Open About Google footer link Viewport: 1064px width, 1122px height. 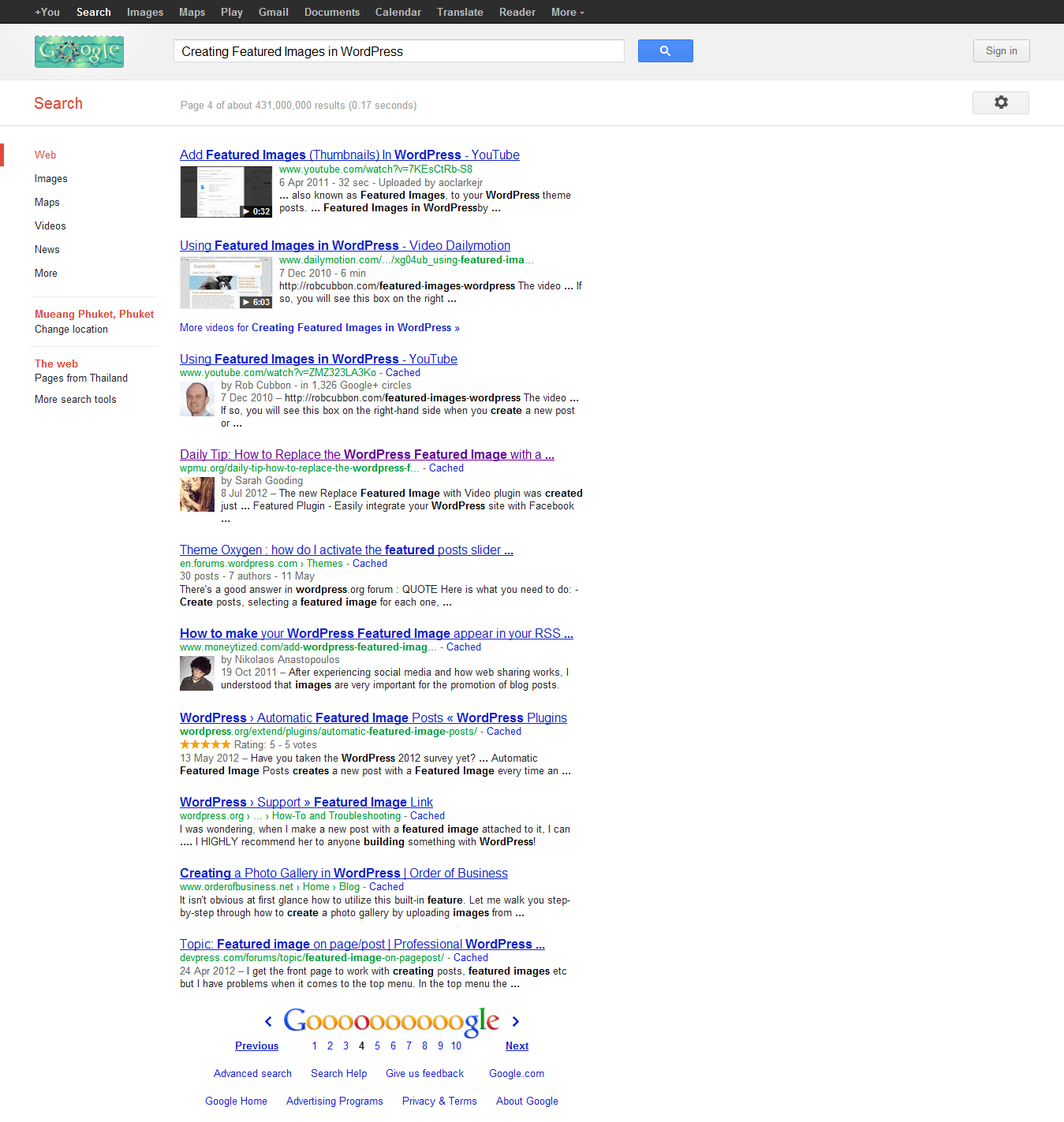point(527,1101)
